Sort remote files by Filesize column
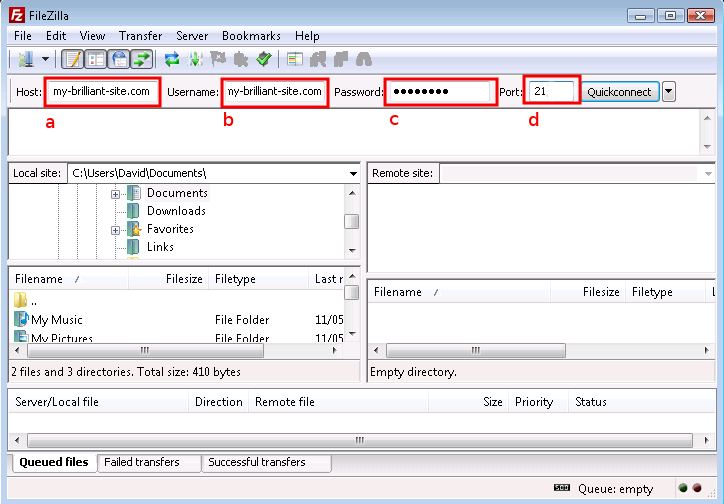Viewport: 724px width, 504px height. click(588, 292)
